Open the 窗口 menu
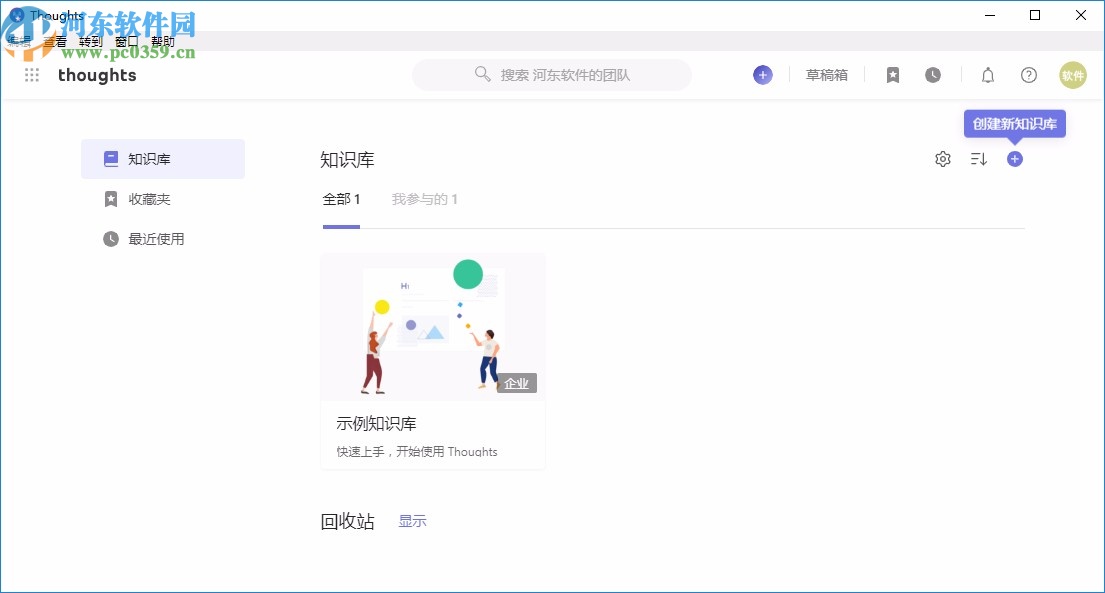1105x593 pixels. click(125, 41)
